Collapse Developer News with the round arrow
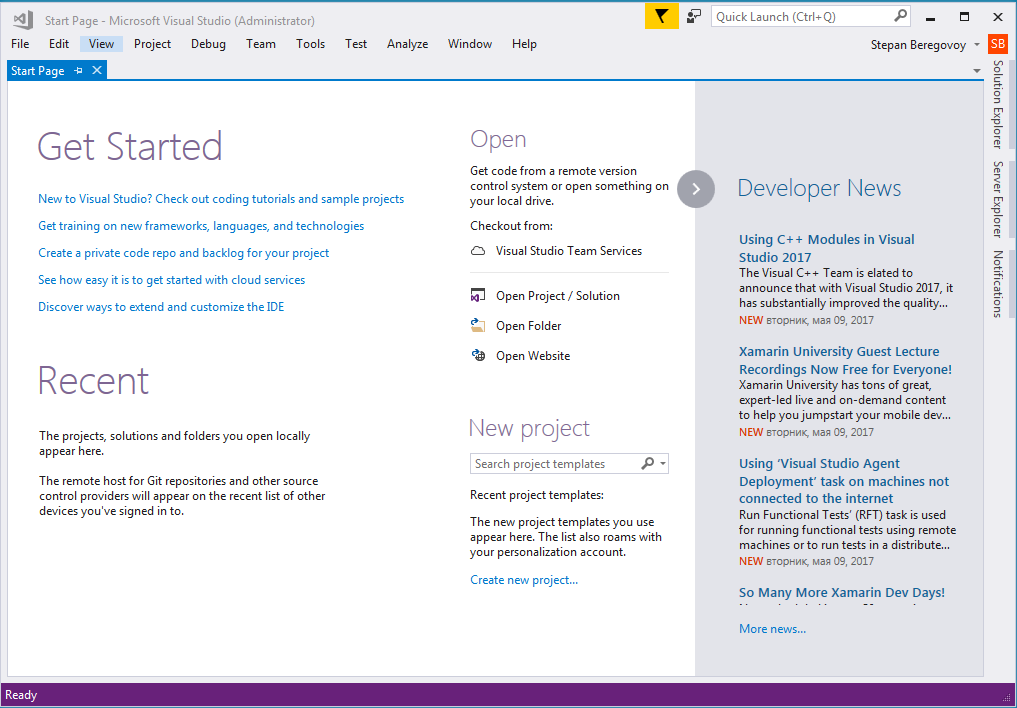This screenshot has height=708, width=1017. point(696,188)
